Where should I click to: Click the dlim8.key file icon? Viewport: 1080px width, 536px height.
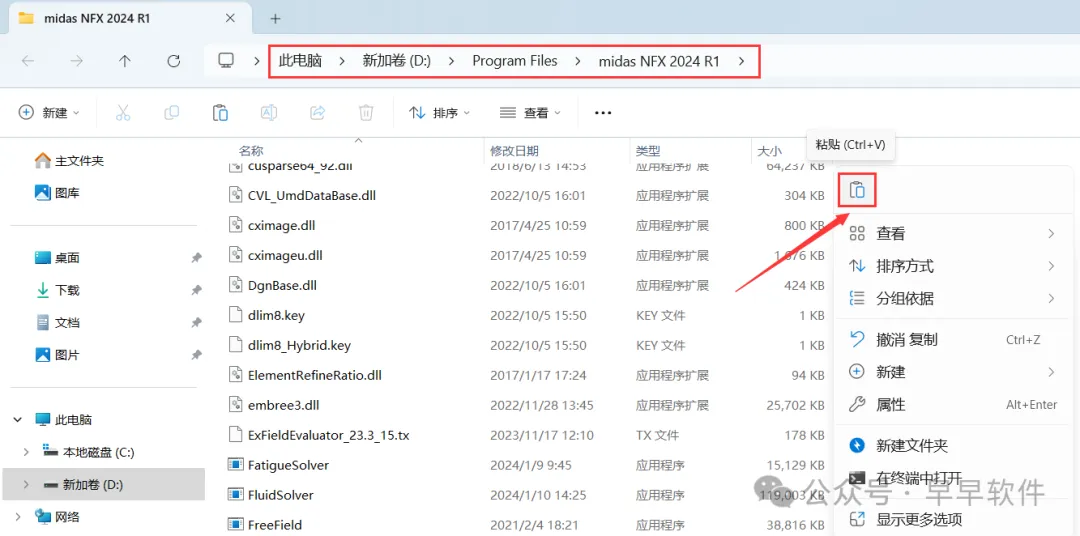point(236,316)
